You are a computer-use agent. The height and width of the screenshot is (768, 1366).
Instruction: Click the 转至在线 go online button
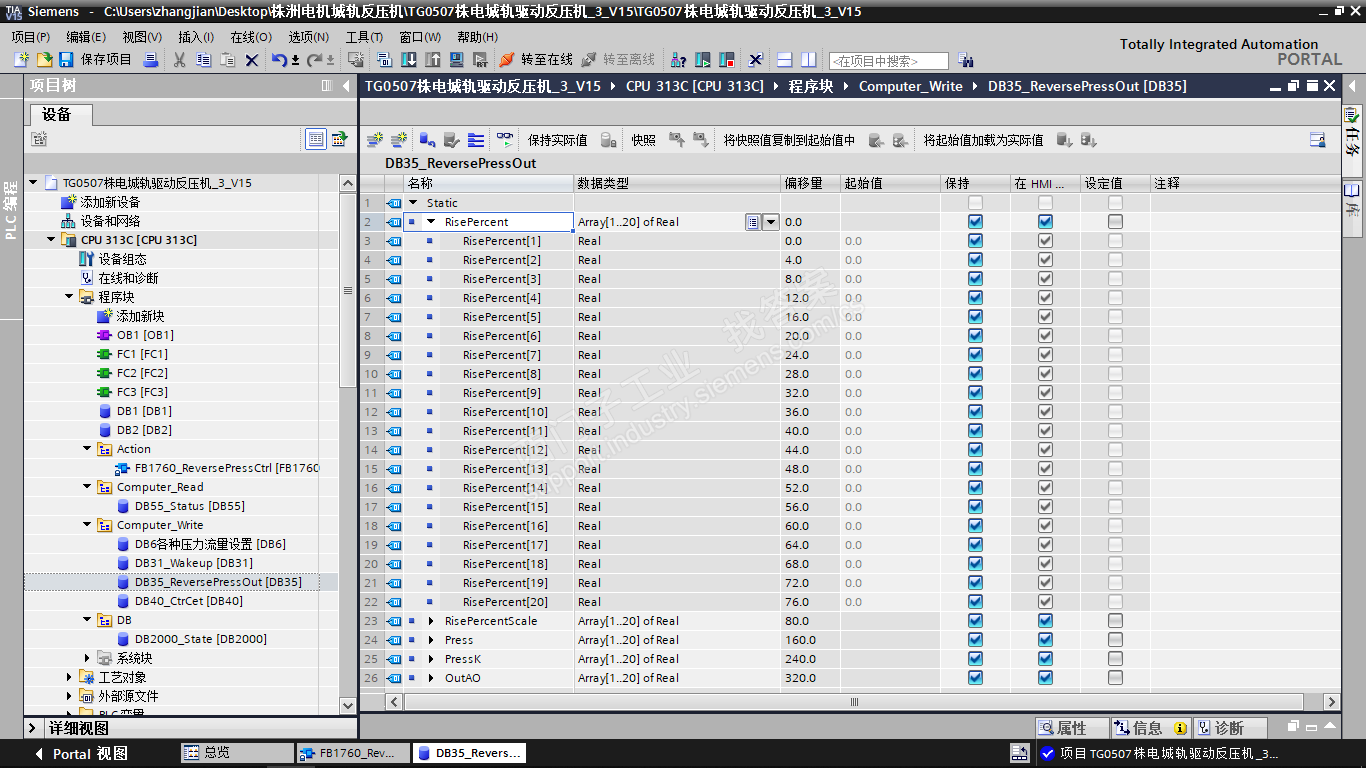(536, 60)
